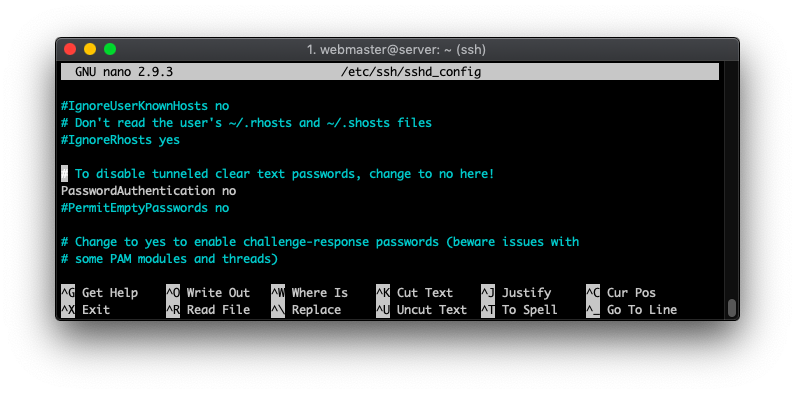Click the ^G Get Help shortcut

coord(99,293)
